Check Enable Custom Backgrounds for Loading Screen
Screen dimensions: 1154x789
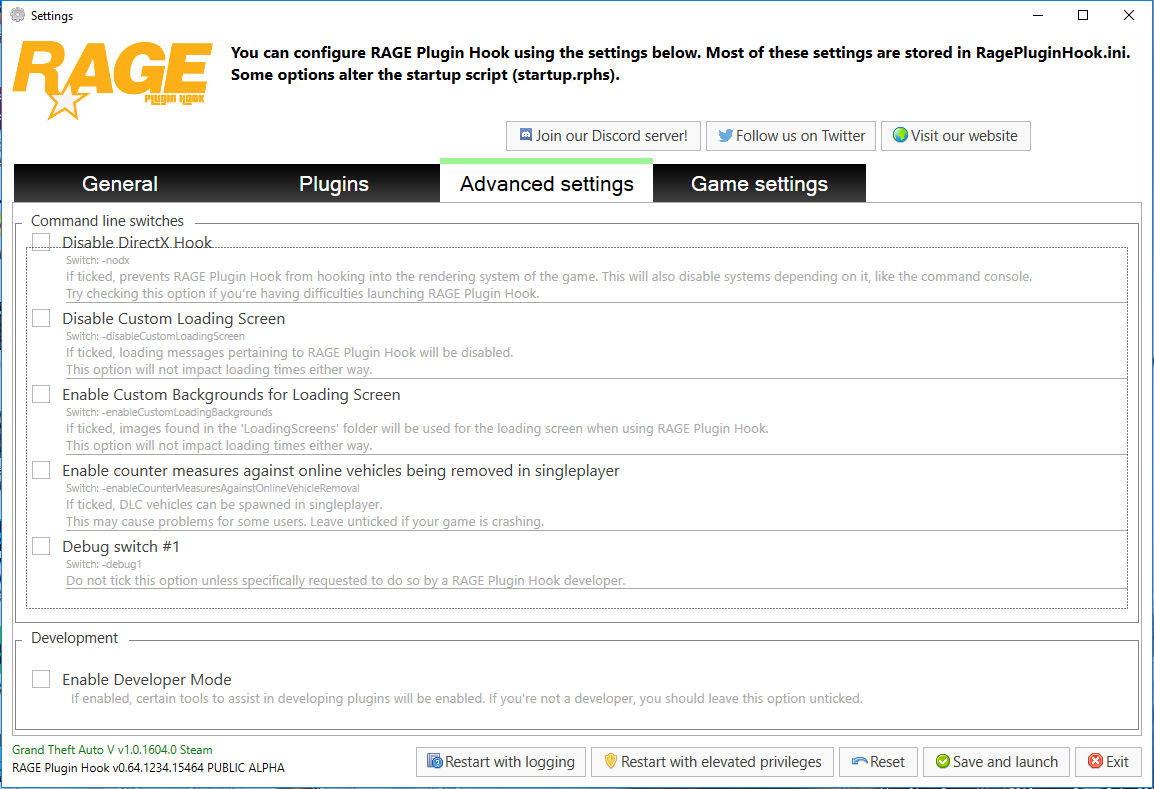click(41, 394)
